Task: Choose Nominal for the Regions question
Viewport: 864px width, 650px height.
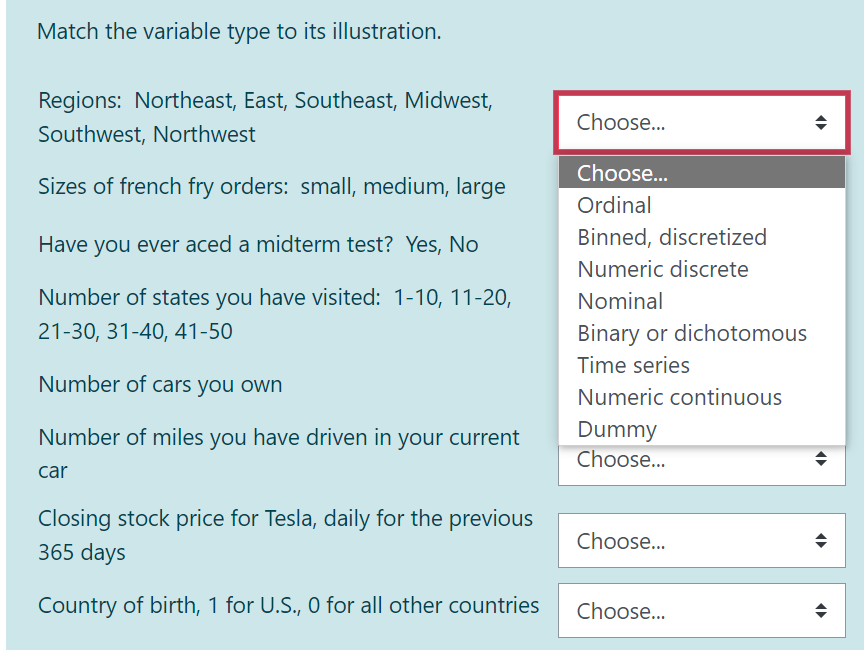Action: point(620,301)
